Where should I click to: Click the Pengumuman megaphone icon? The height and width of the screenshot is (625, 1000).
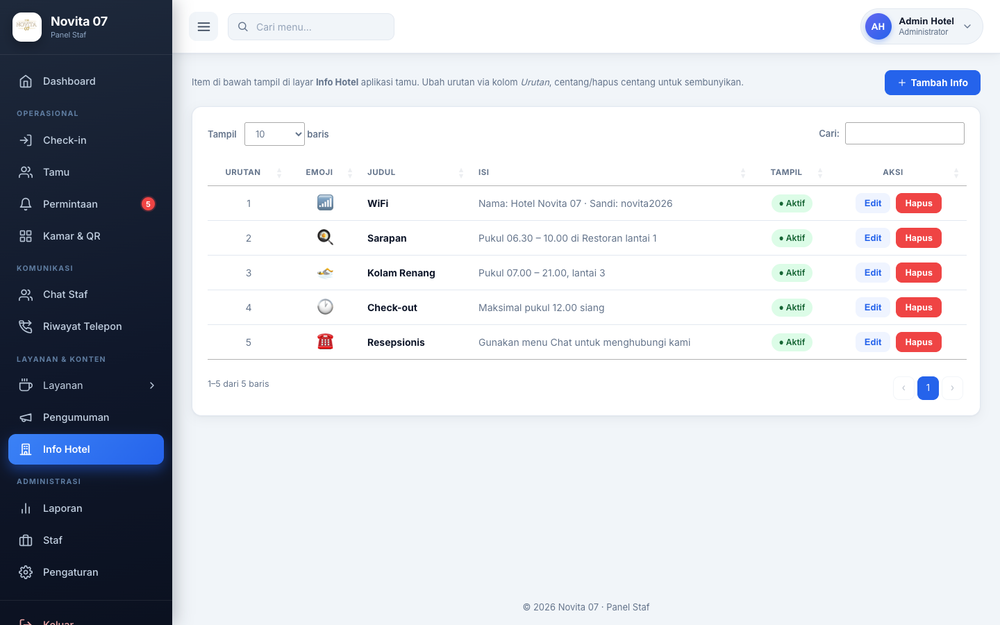tap(26, 417)
